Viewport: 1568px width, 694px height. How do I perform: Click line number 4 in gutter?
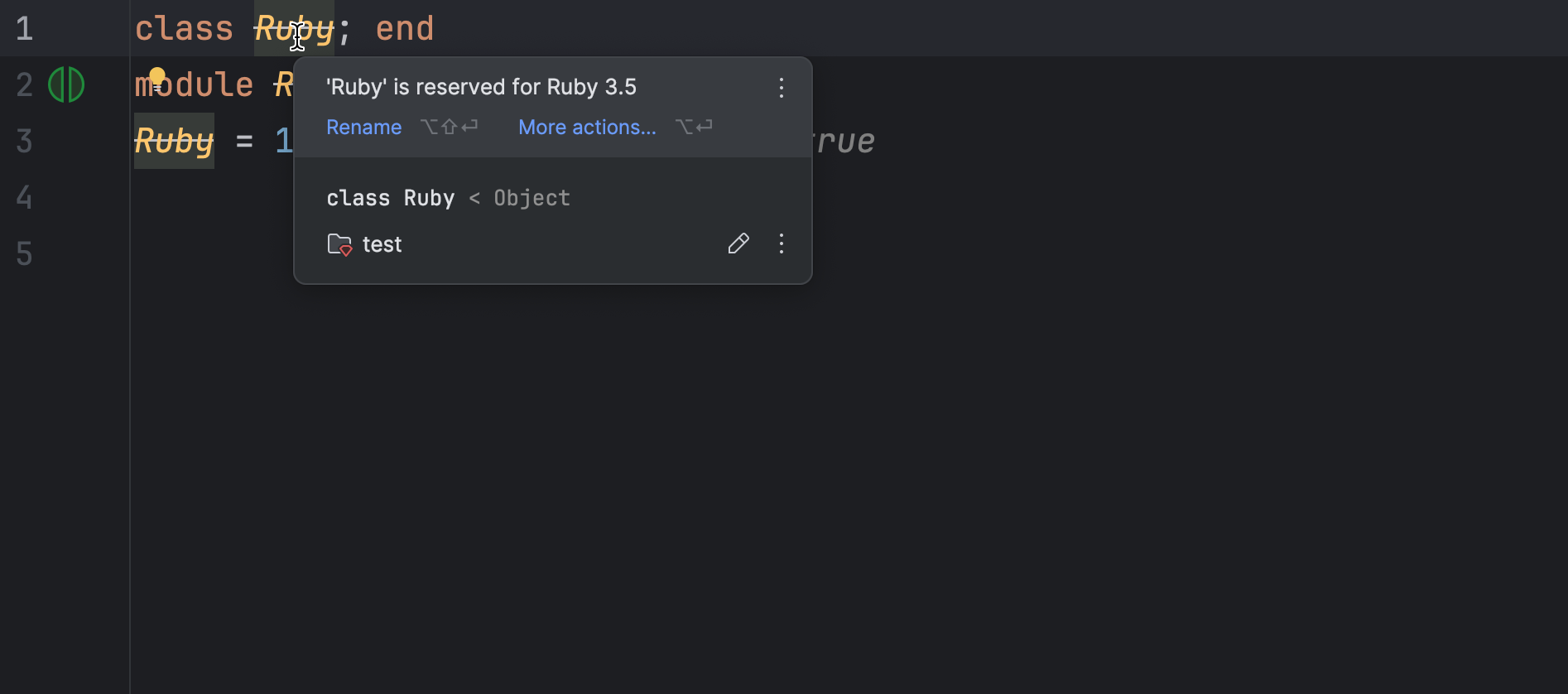pyautogui.click(x=24, y=198)
